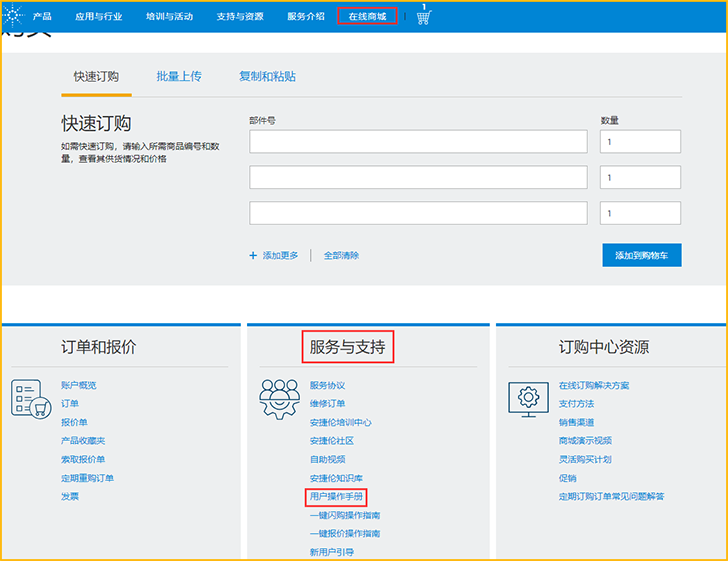Click the first 数量 quantity field
This screenshot has height=561, width=728.
640,142
